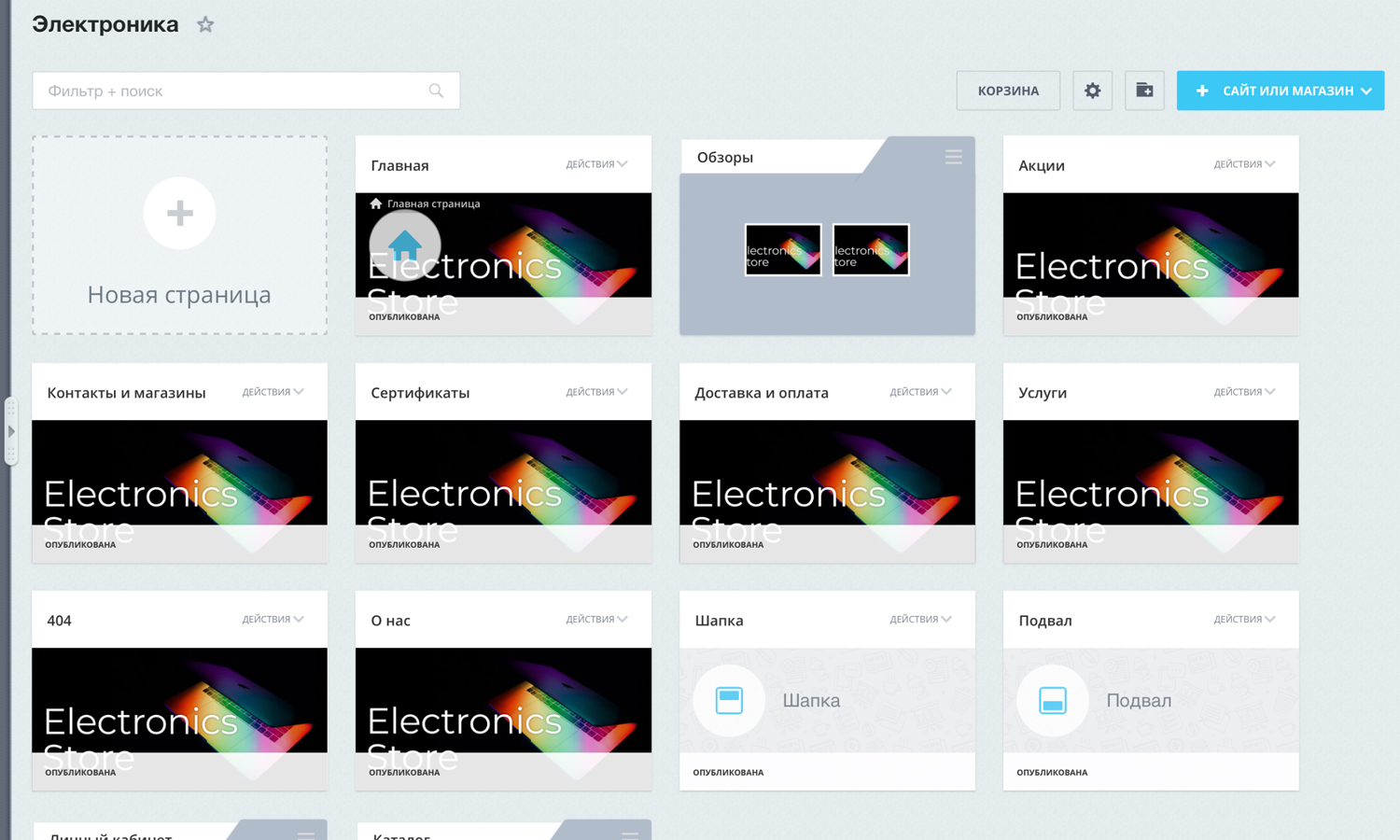Viewport: 1400px width, 840px height.
Task: Open Действия dropdown for Сертификаты
Action: point(596,392)
